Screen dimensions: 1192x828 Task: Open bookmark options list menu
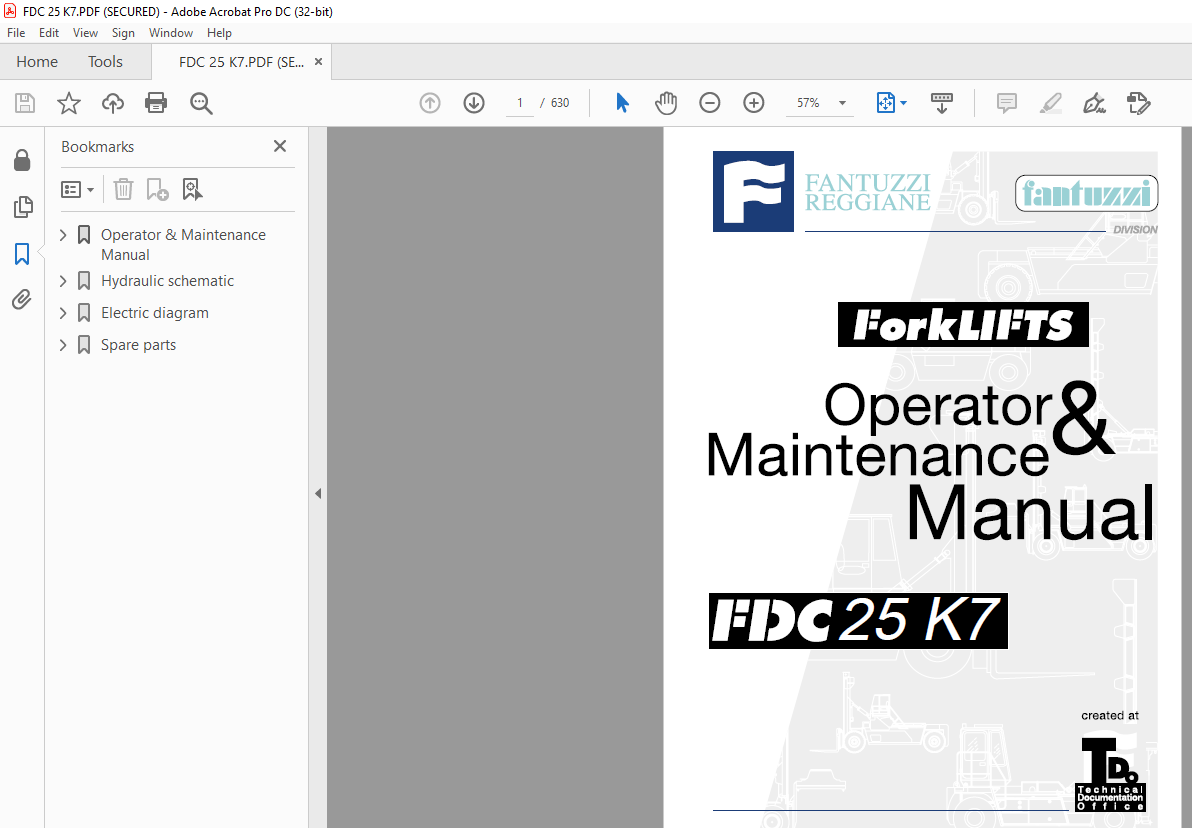point(78,189)
